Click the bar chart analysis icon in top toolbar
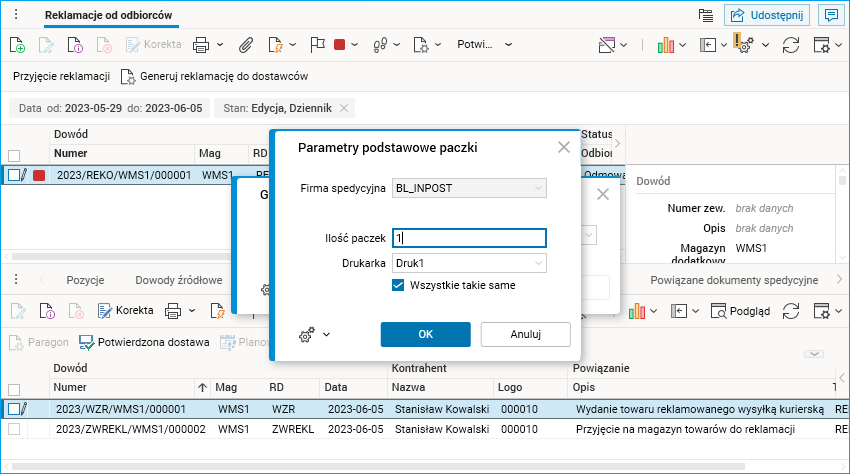 (x=666, y=45)
